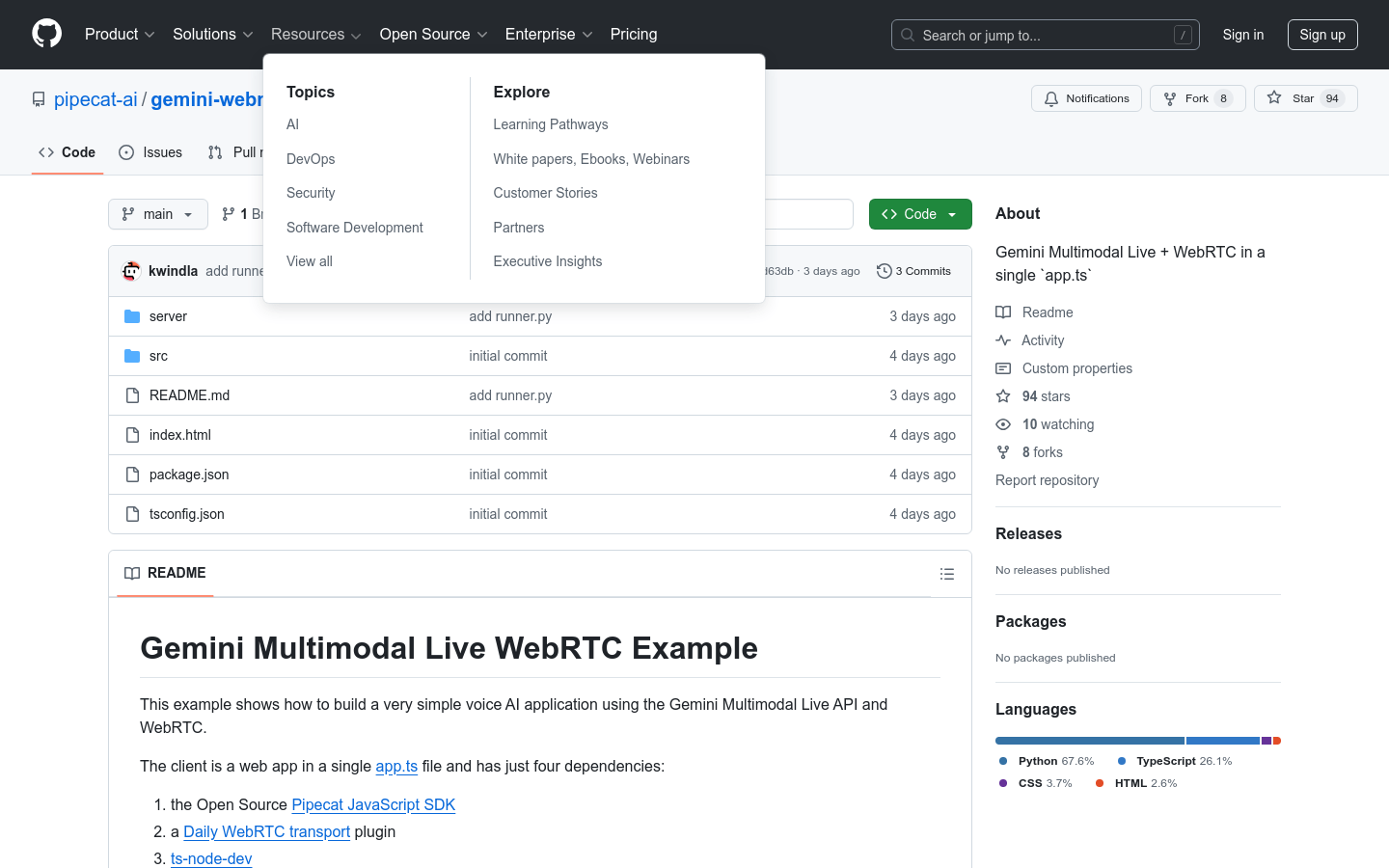Click the bell icon in Notifications
The width and height of the screenshot is (1389, 868).
pos(1051,98)
